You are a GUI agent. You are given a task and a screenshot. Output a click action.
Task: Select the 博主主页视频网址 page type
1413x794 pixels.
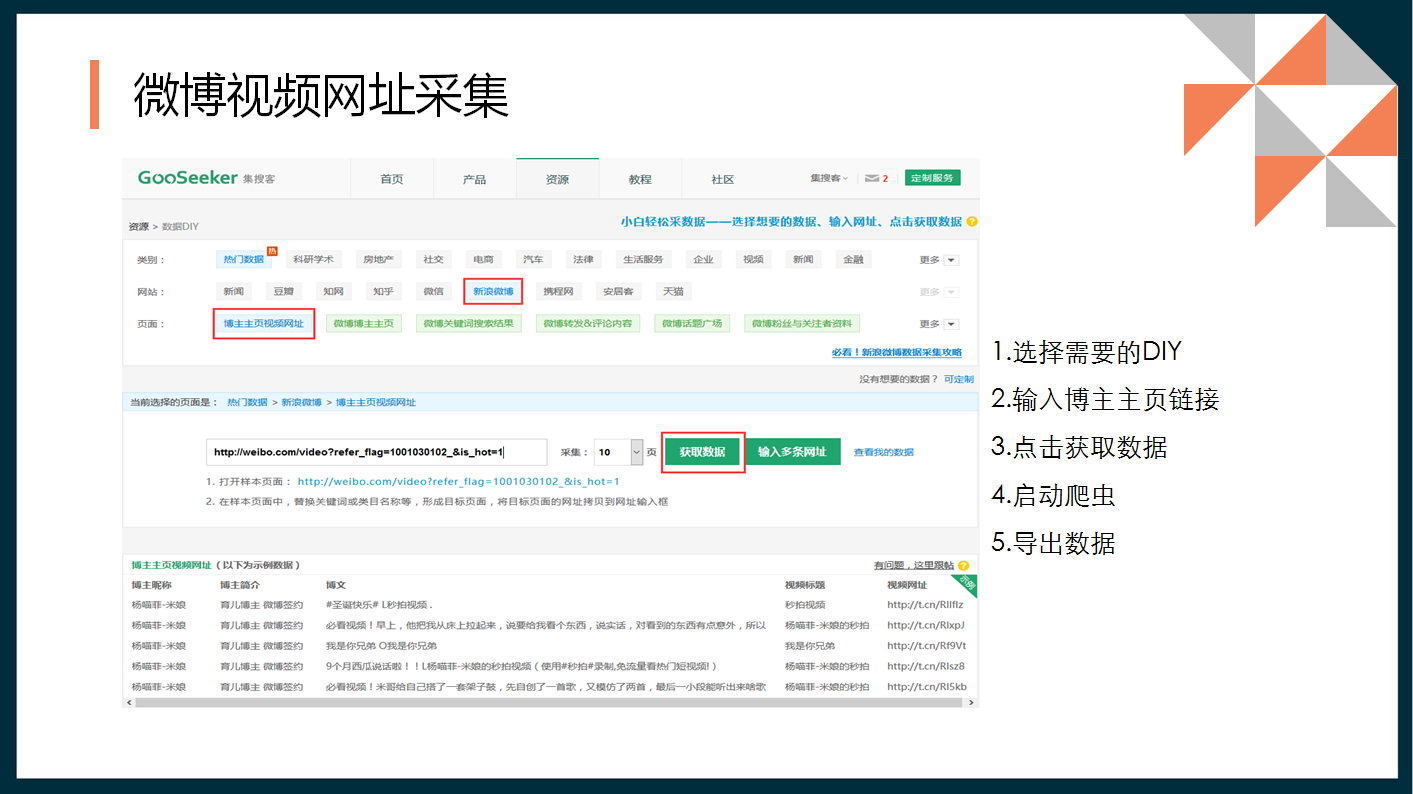tap(264, 323)
